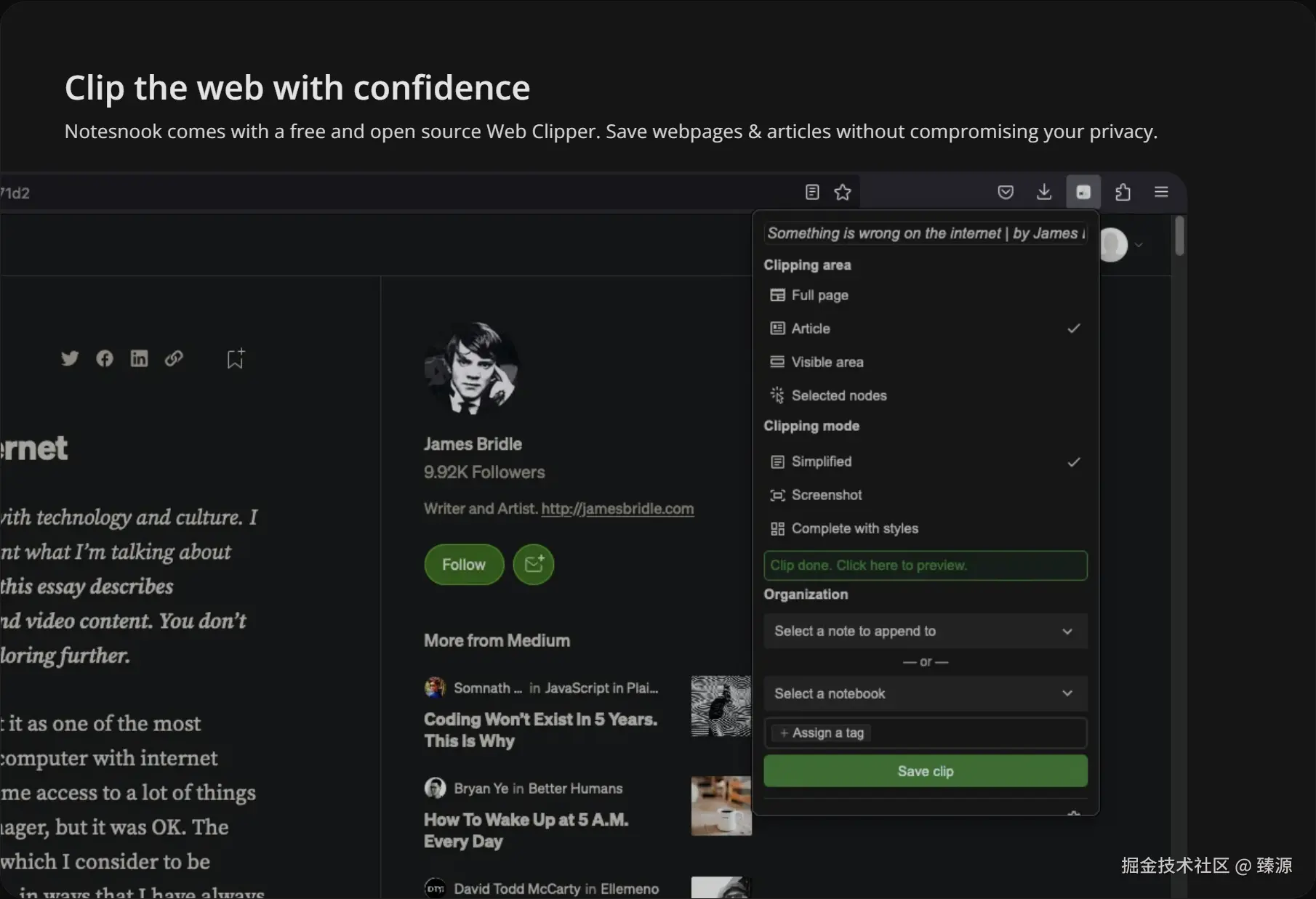This screenshot has height=899, width=1316.
Task: Open Bryan Ye author avatar
Action: 435,788
